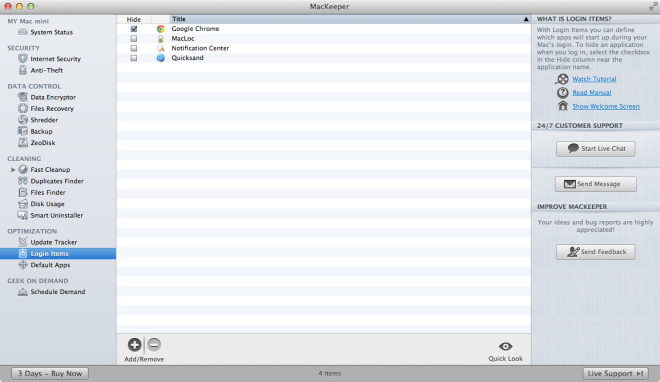Screen dimensions: 660x382
Task: Open Internet Security section
Action: pyautogui.click(x=56, y=59)
